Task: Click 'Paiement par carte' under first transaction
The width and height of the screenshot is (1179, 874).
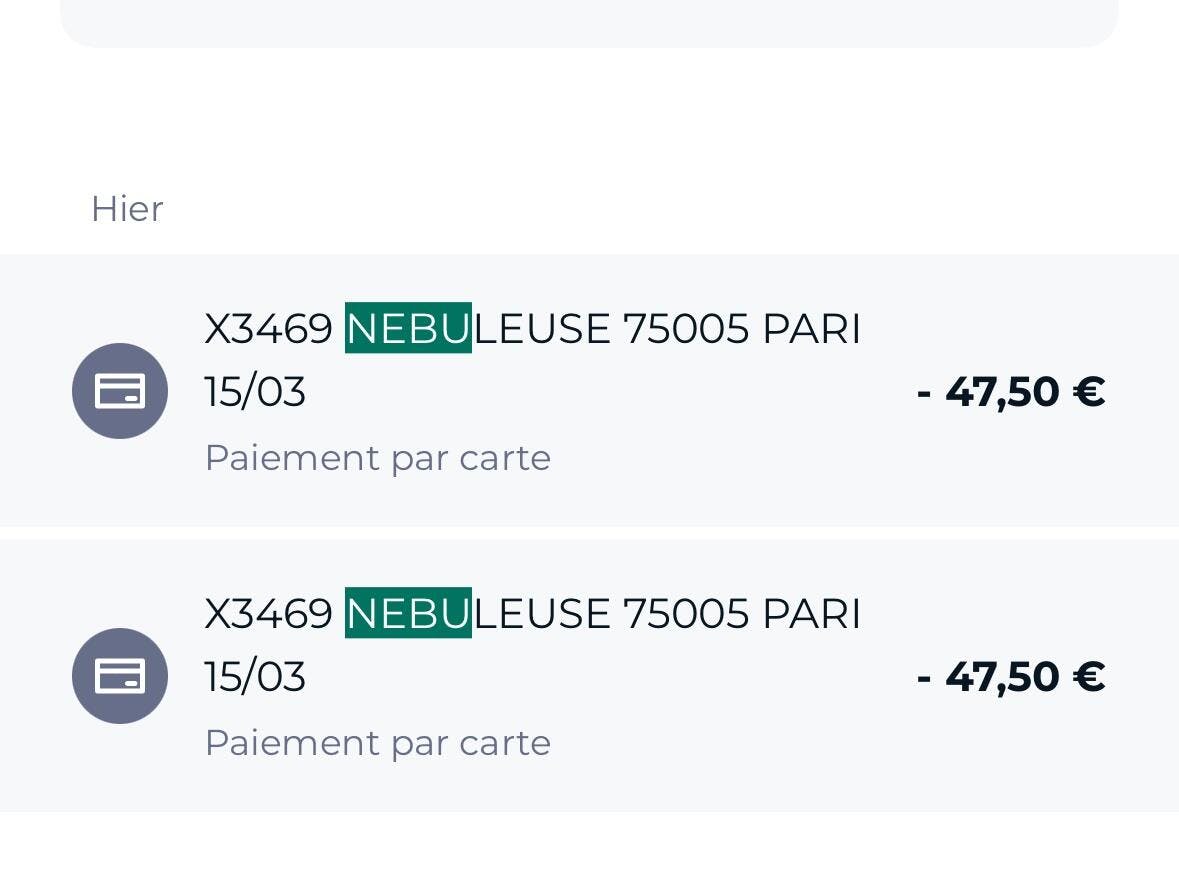Action: 377,458
